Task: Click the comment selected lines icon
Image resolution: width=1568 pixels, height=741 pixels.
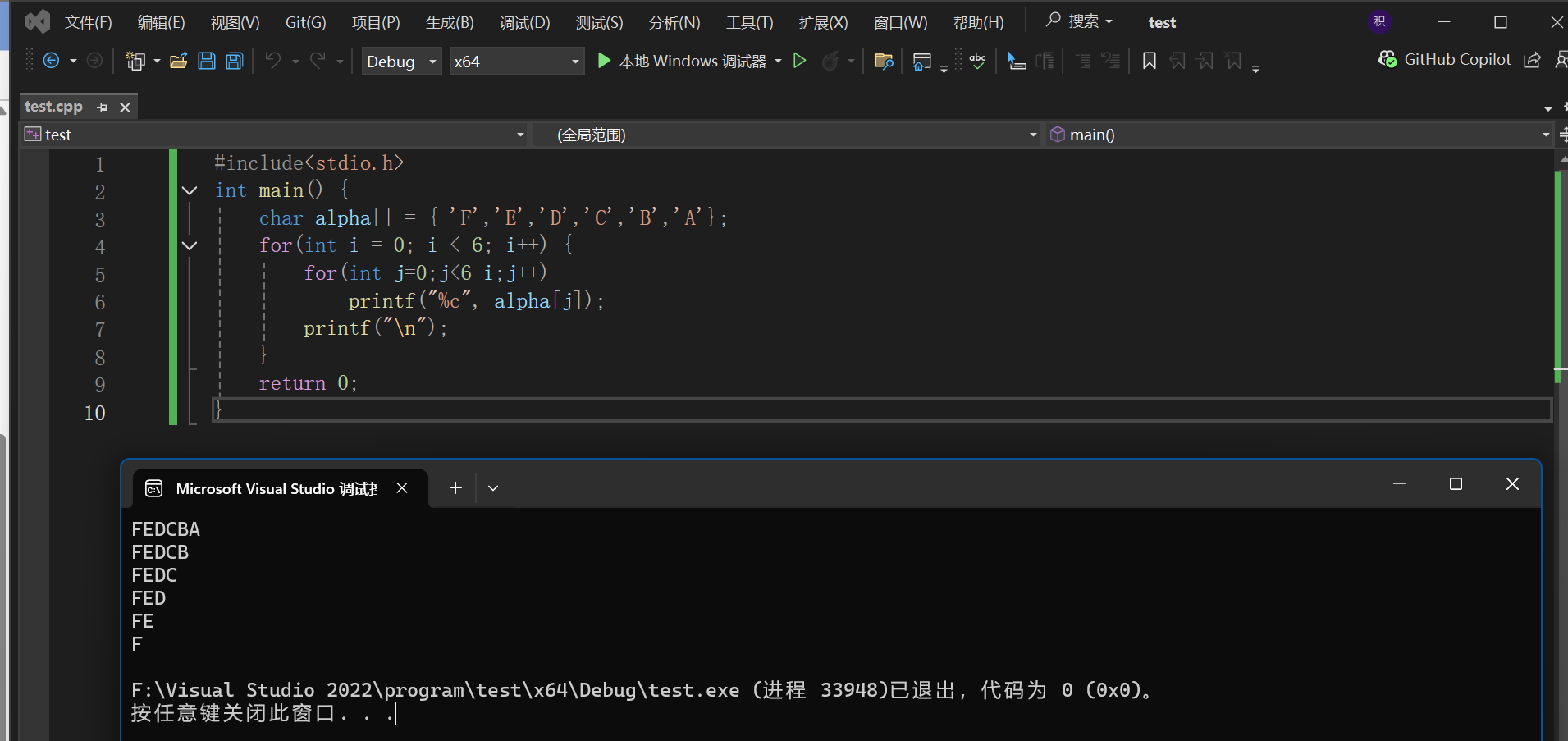Action: point(1083,61)
